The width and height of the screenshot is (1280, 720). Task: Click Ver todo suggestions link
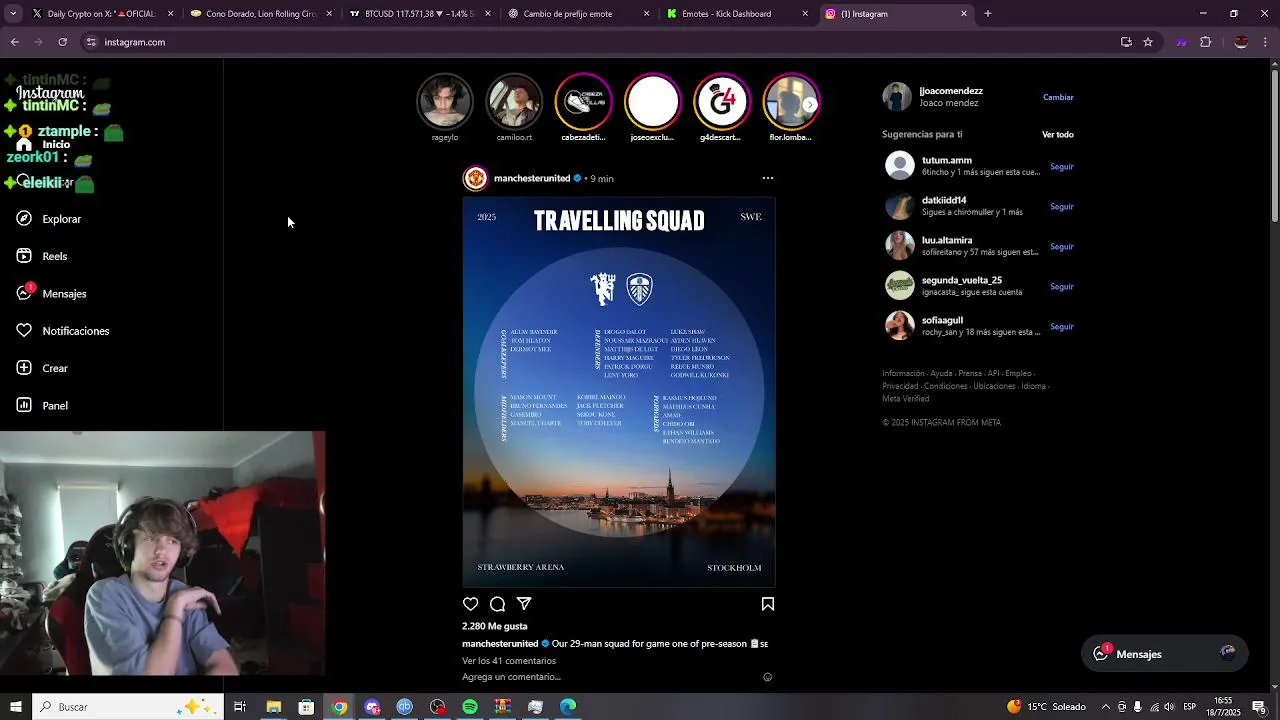coord(1058,134)
